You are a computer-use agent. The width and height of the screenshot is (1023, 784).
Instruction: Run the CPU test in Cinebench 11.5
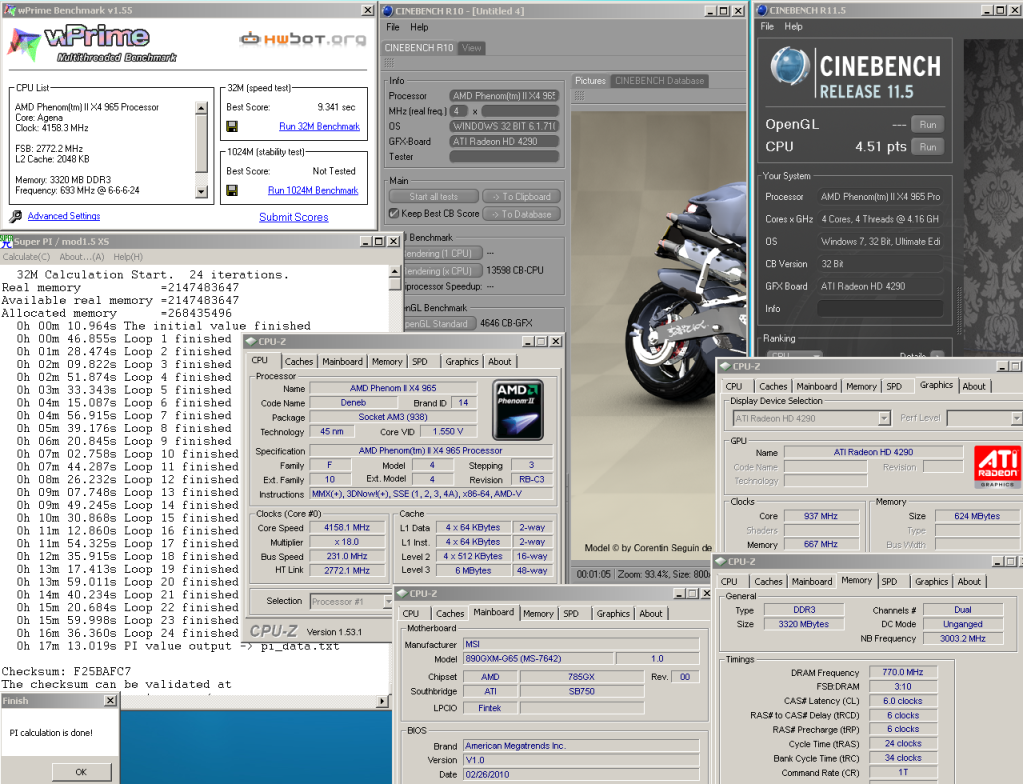click(928, 147)
